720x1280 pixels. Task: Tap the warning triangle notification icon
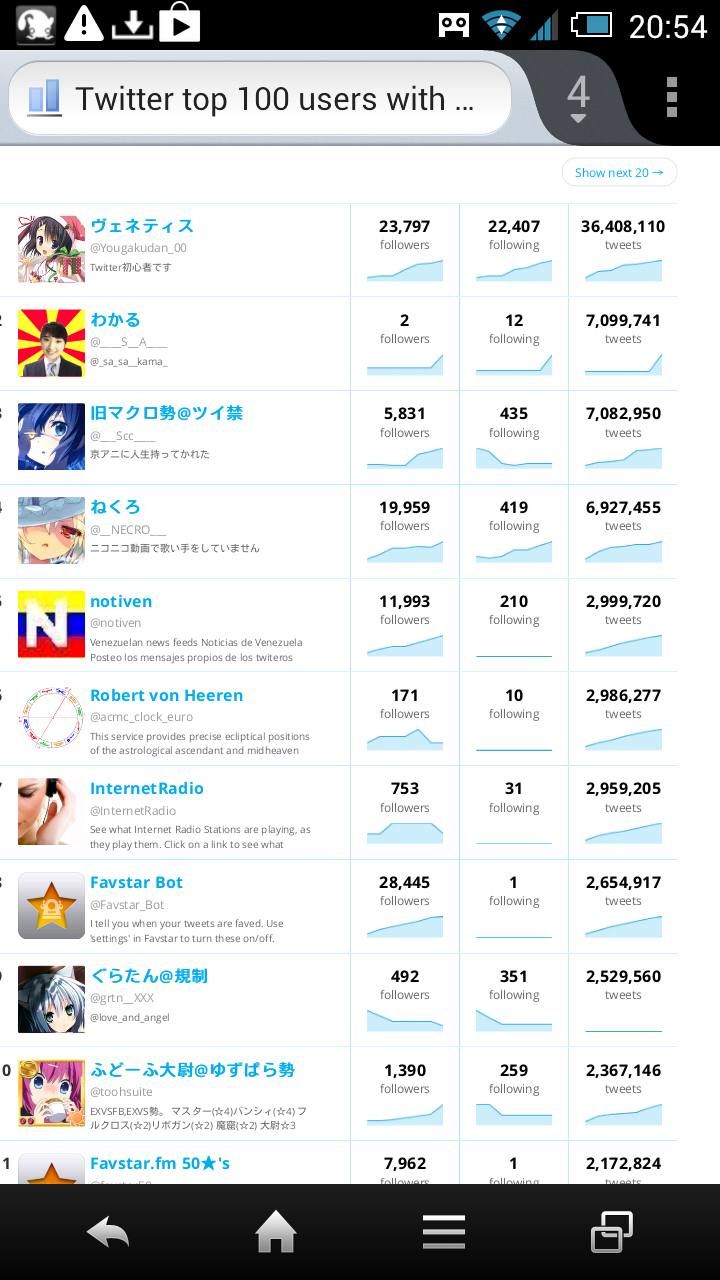pyautogui.click(x=84, y=23)
